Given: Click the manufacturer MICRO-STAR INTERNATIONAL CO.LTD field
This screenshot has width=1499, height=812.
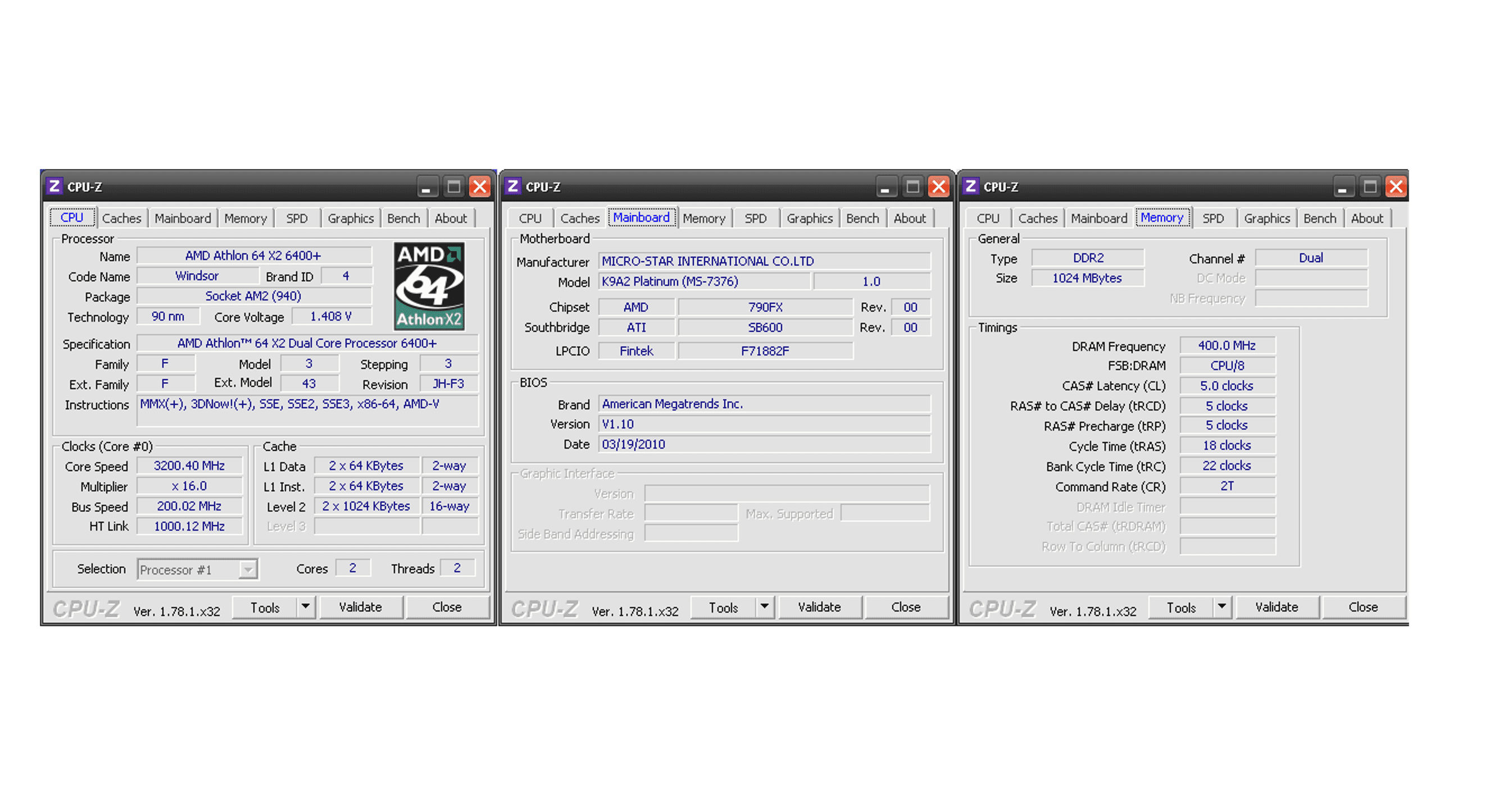Looking at the screenshot, I should [x=764, y=261].
